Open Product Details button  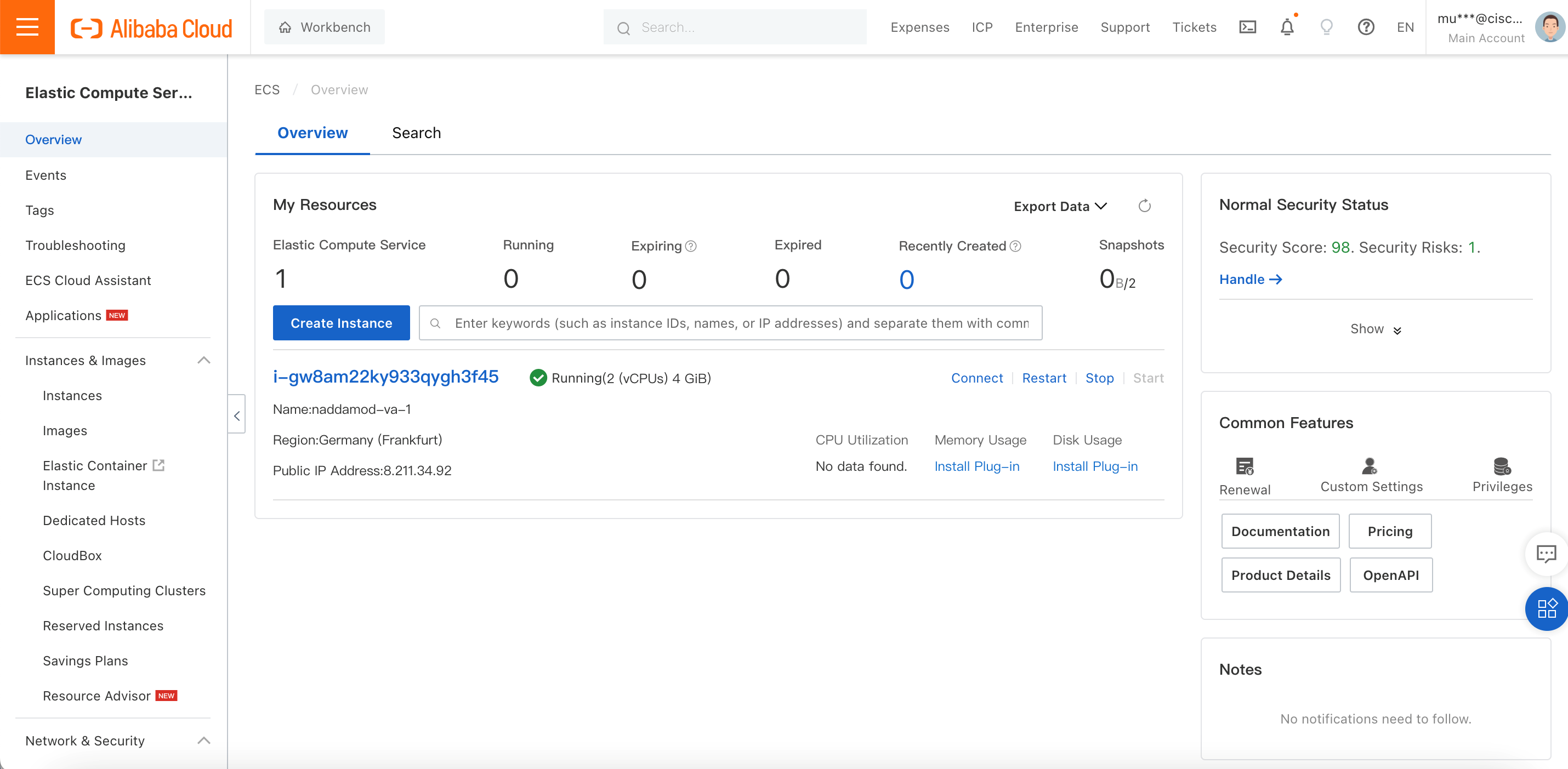tap(1281, 575)
